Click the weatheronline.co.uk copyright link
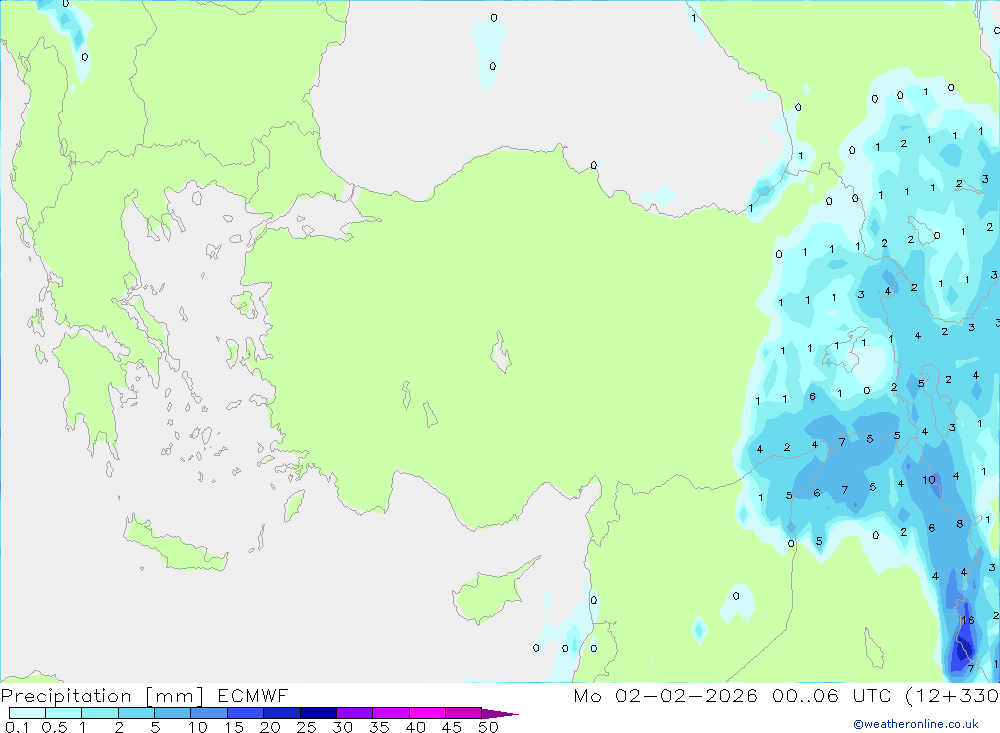The width and height of the screenshot is (1000, 733). coord(915,724)
